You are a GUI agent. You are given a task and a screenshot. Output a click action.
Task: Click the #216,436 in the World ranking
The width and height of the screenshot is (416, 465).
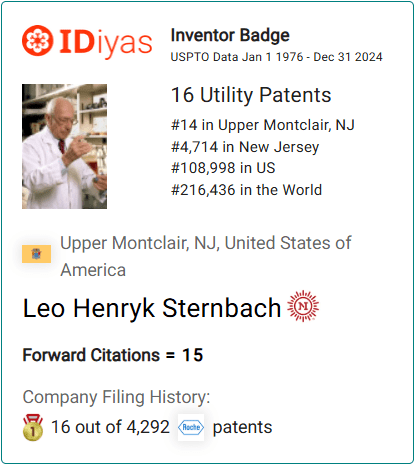pos(246,190)
